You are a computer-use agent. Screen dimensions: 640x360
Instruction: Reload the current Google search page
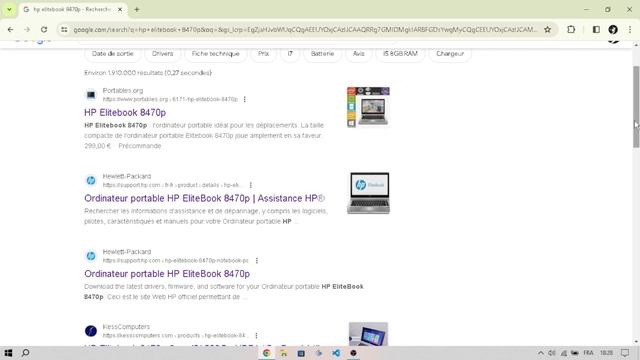[44, 29]
